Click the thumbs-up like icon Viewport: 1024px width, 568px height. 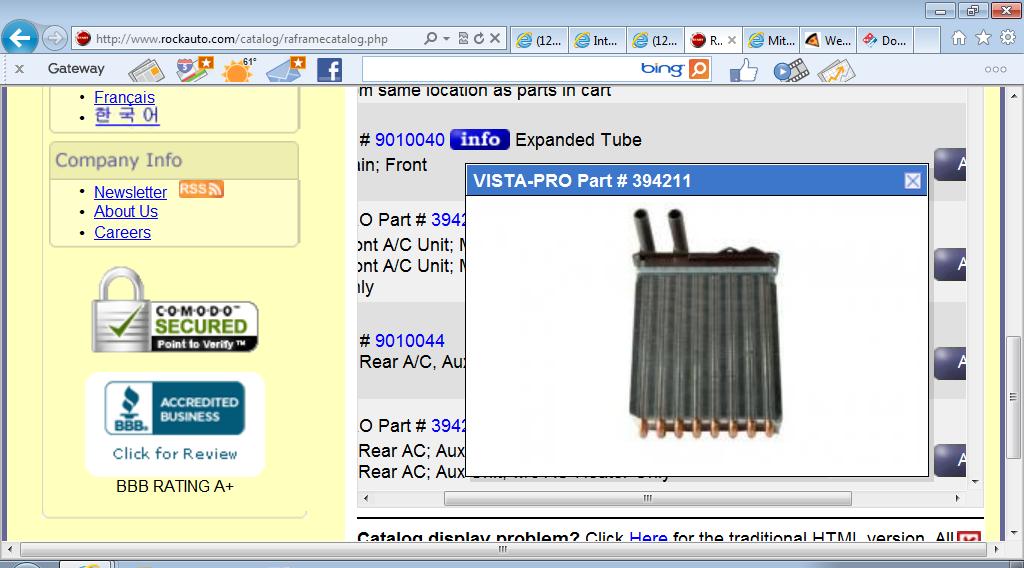pyautogui.click(x=743, y=70)
